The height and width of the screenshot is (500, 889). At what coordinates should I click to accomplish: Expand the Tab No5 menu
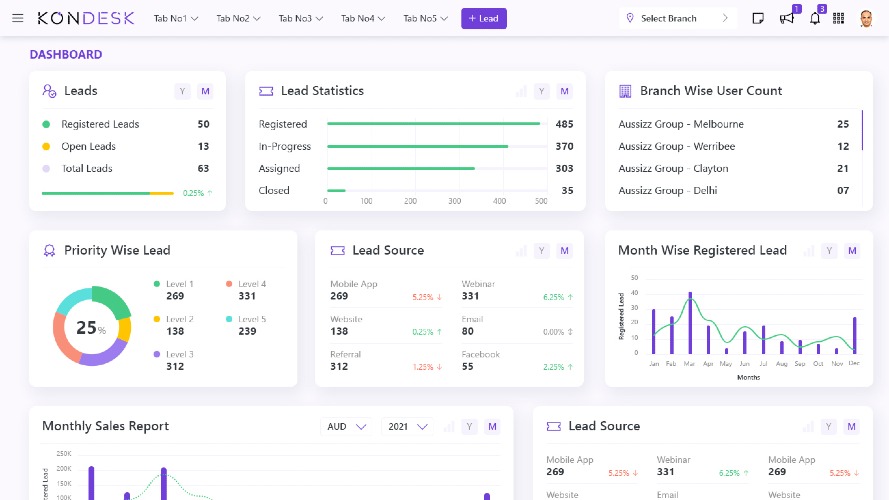pos(425,19)
